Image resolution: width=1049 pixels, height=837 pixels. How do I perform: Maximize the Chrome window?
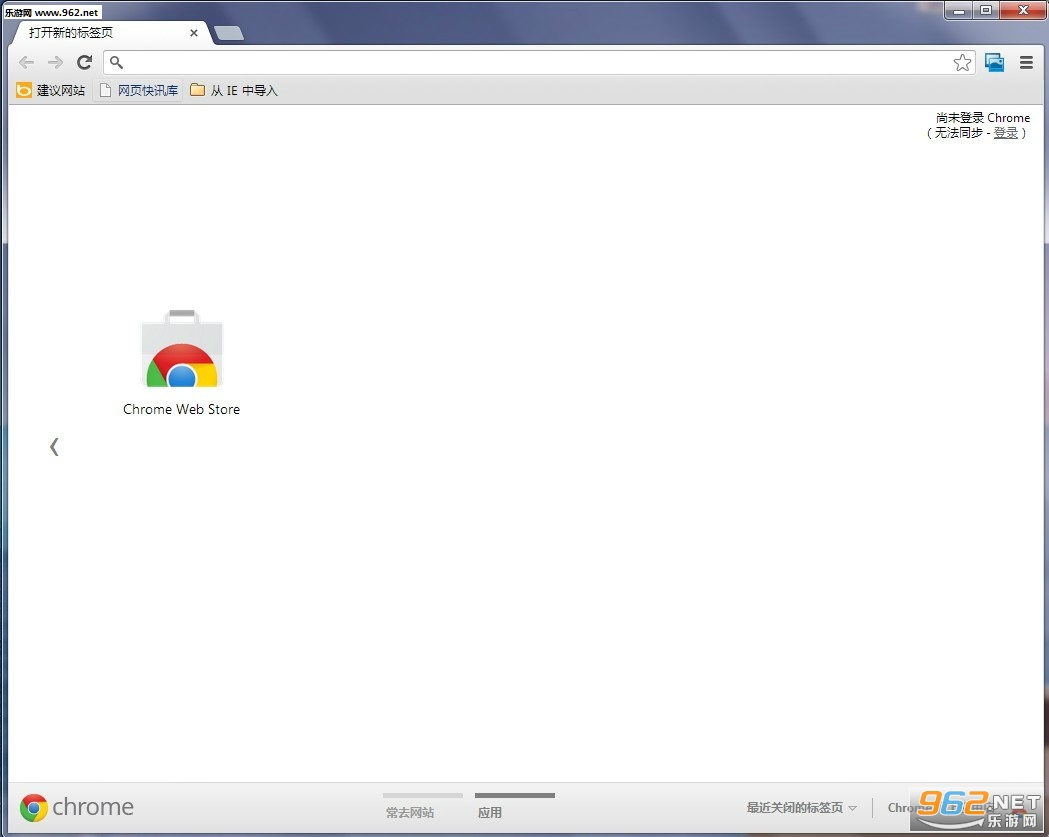pos(985,10)
